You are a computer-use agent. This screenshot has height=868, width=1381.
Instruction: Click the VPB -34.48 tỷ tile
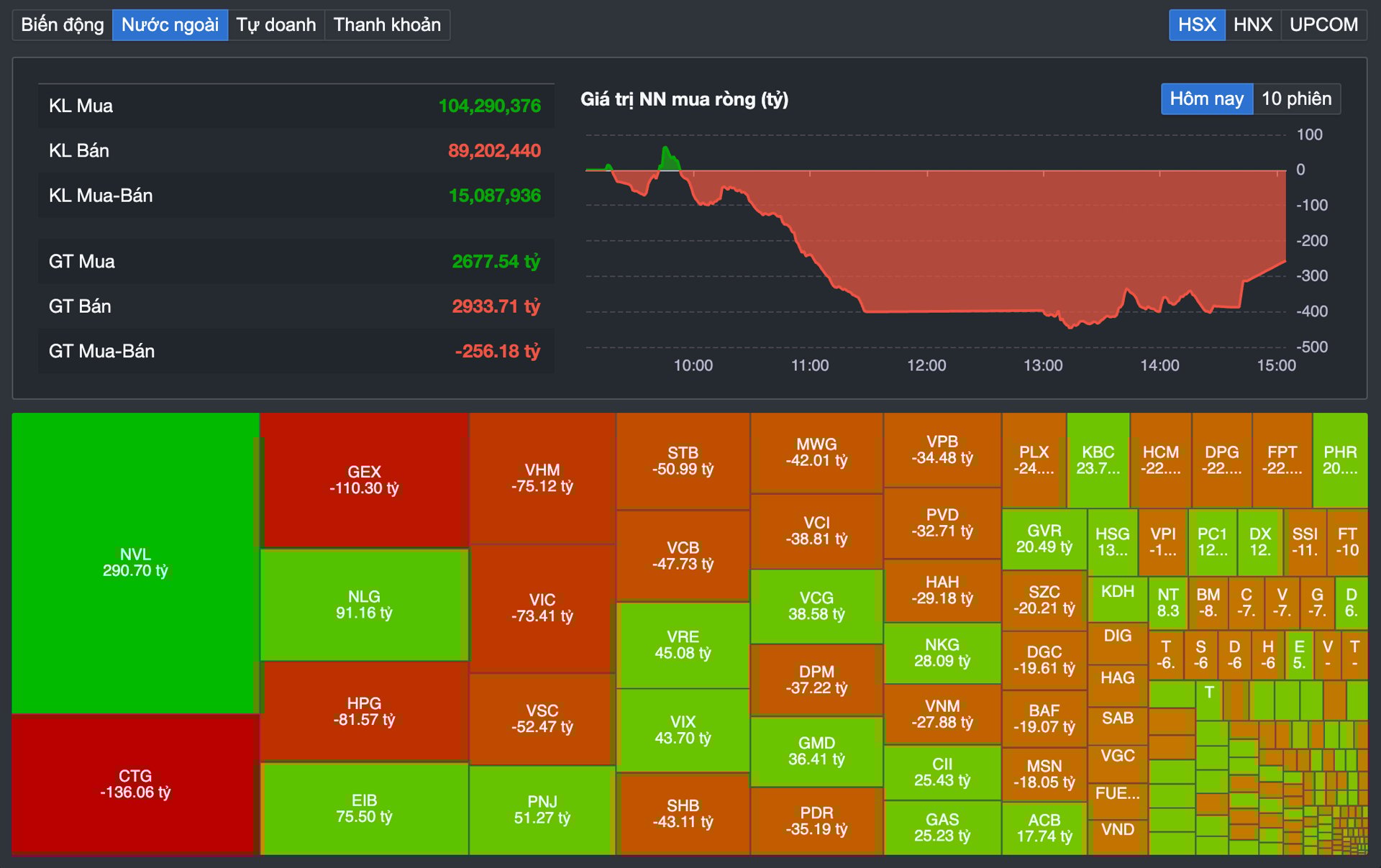942,449
